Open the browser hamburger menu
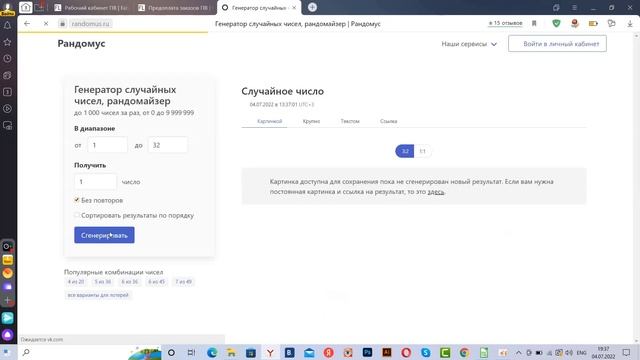The height and width of the screenshot is (360, 640). [x=574, y=7]
